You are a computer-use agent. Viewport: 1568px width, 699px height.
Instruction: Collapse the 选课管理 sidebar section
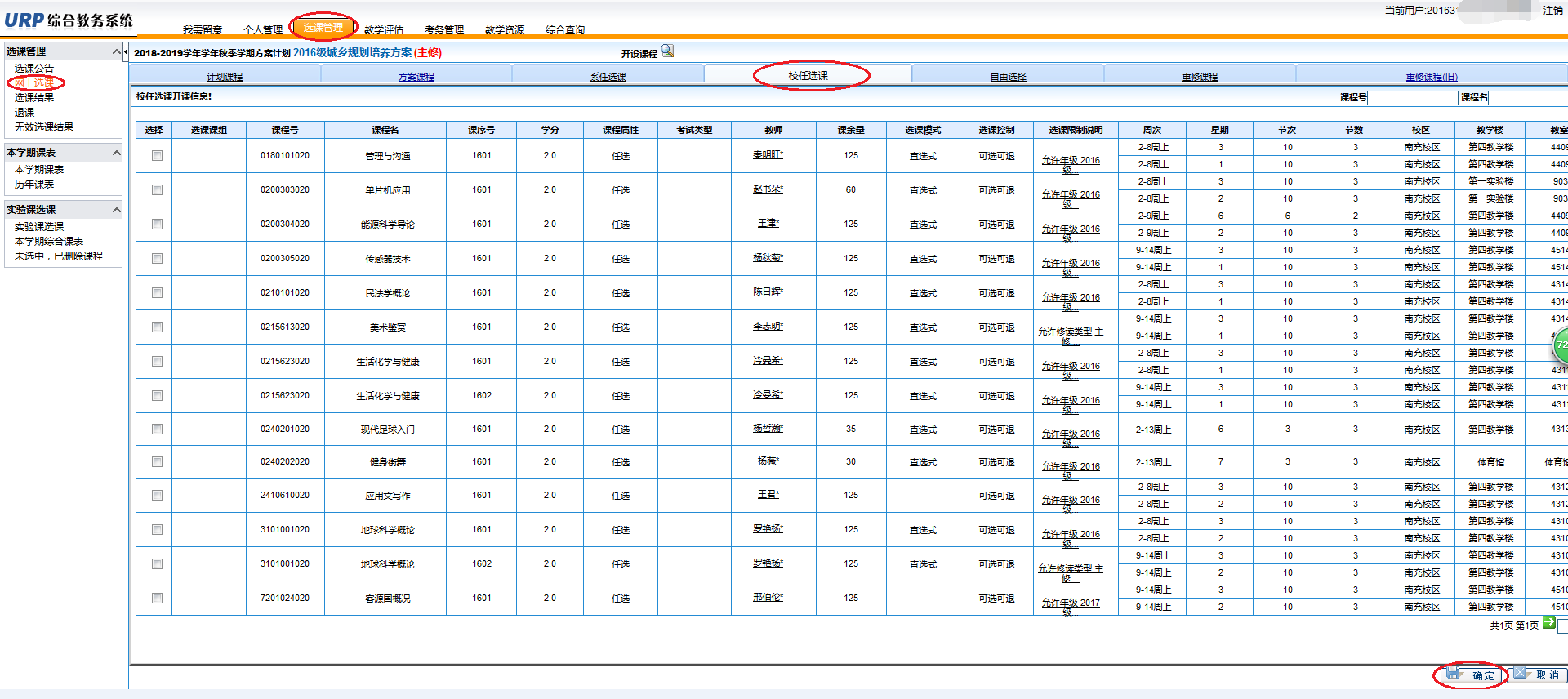point(116,51)
